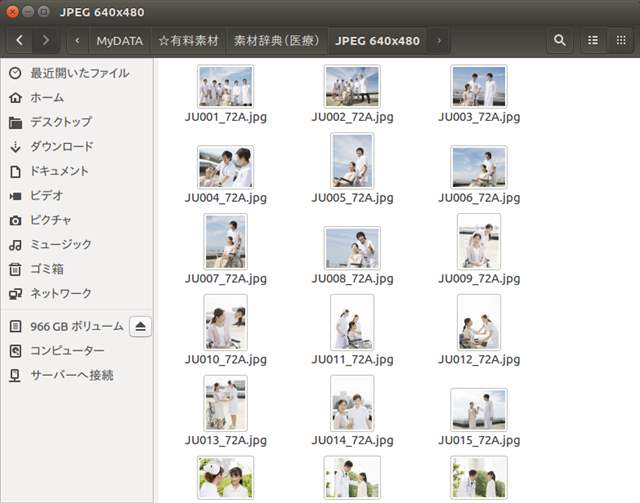Click the home icon in the sidebar

pos(16,98)
